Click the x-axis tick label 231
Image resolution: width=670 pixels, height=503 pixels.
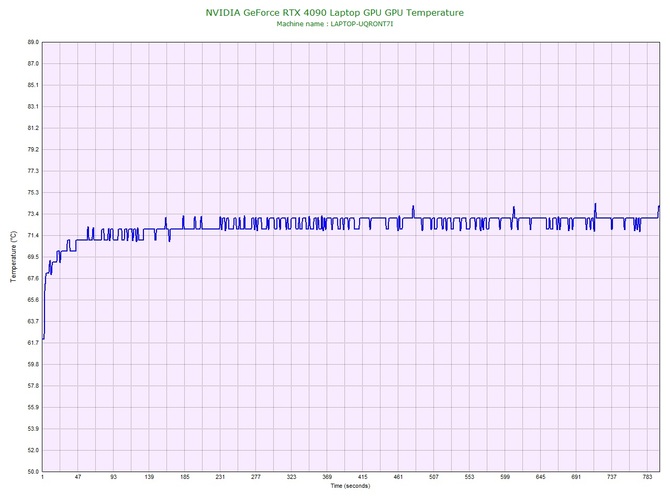220,477
